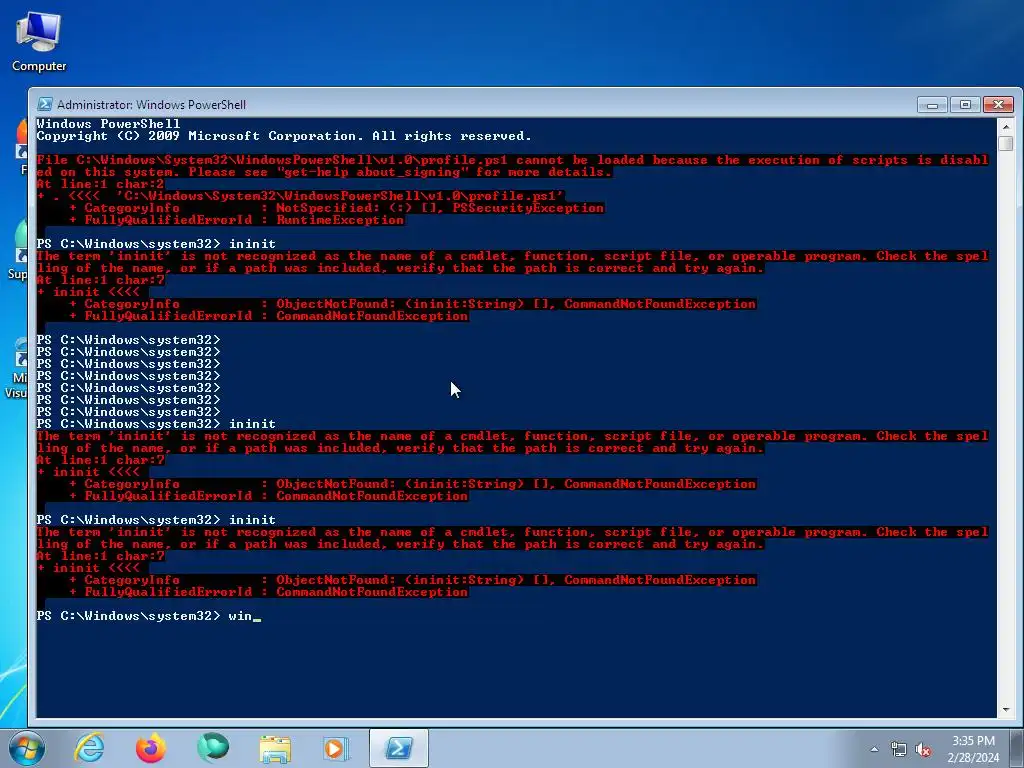The height and width of the screenshot is (768, 1024).
Task: Close the Administrator PowerShell window
Action: click(999, 104)
